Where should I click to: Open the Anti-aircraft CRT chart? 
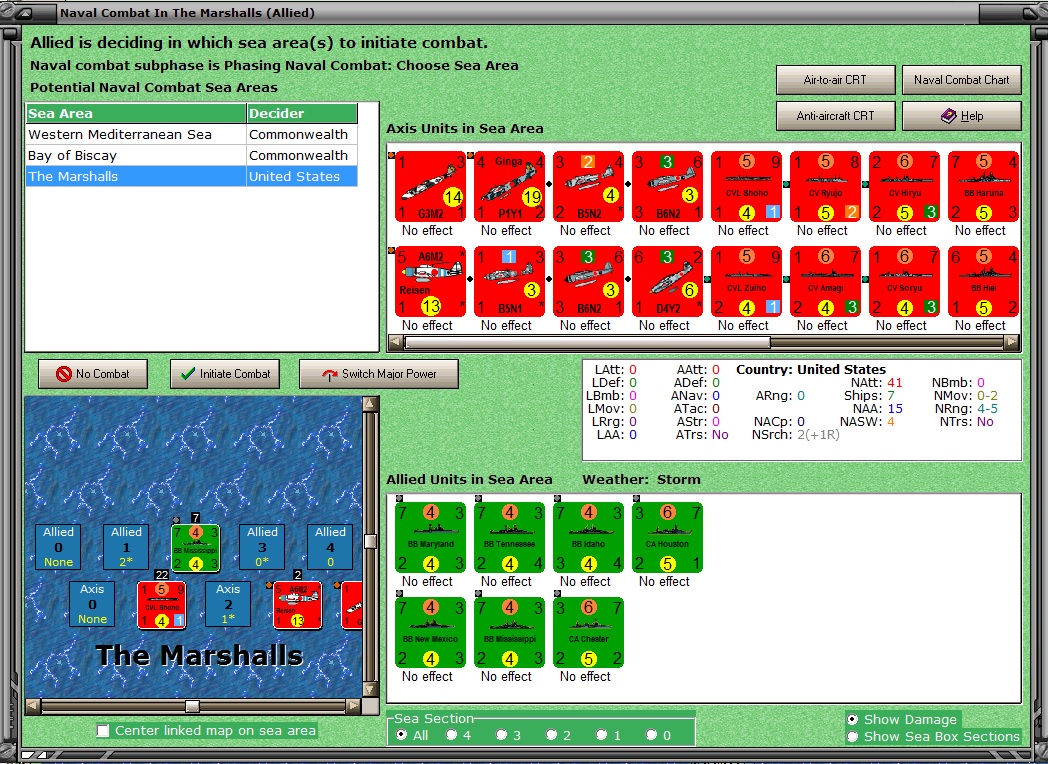[835, 116]
